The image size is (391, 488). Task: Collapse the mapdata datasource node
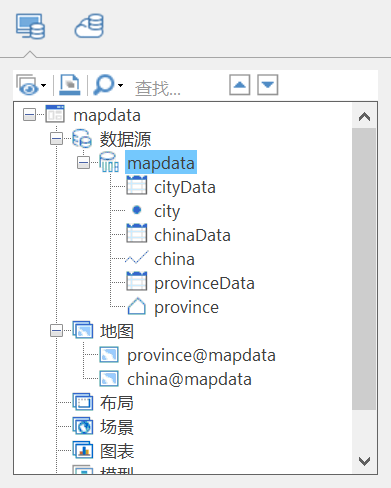(x=83, y=163)
